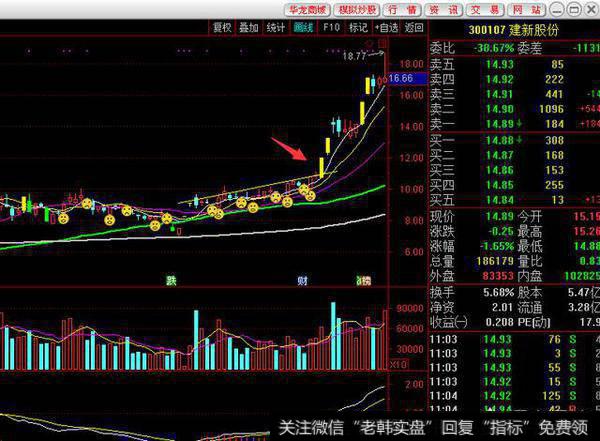Select the 叠加 overlay tool
The height and width of the screenshot is (441, 600).
(x=248, y=28)
